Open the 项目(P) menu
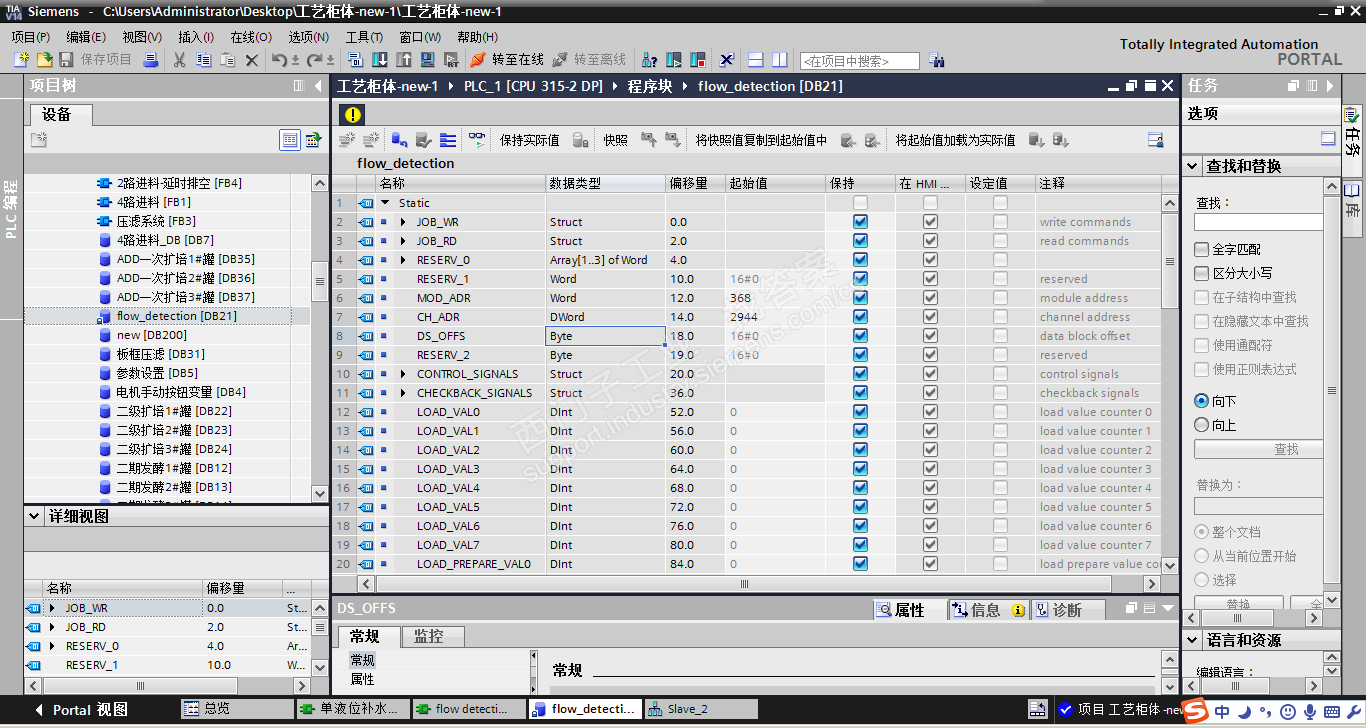The width and height of the screenshot is (1366, 728). (x=31, y=37)
